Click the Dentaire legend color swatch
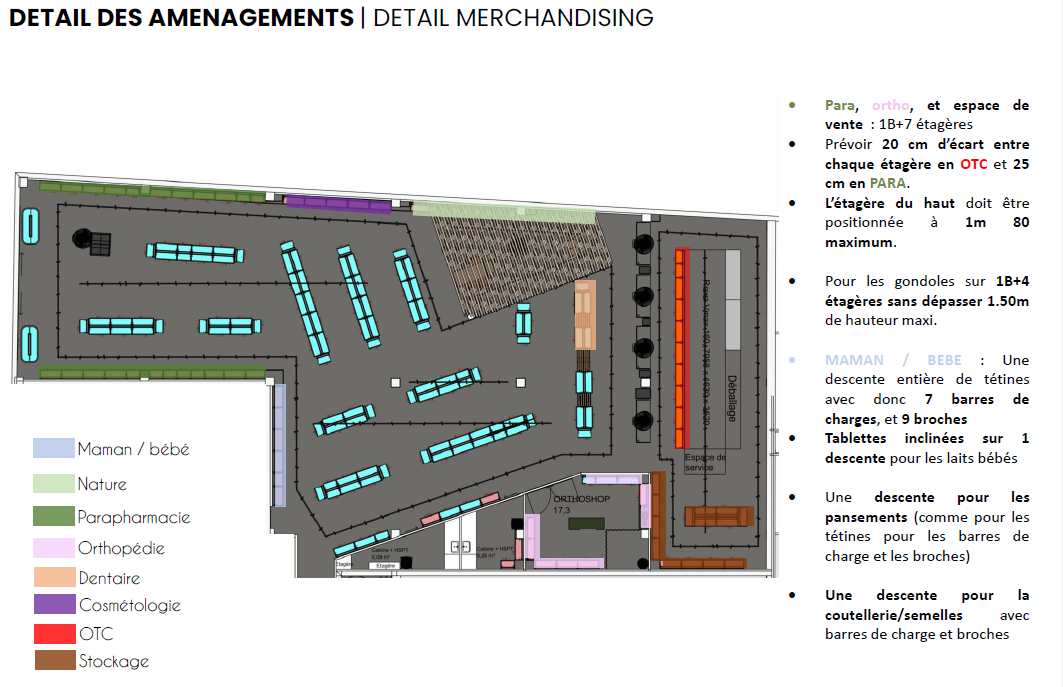Viewport: 1063px width, 687px height. click(54, 578)
